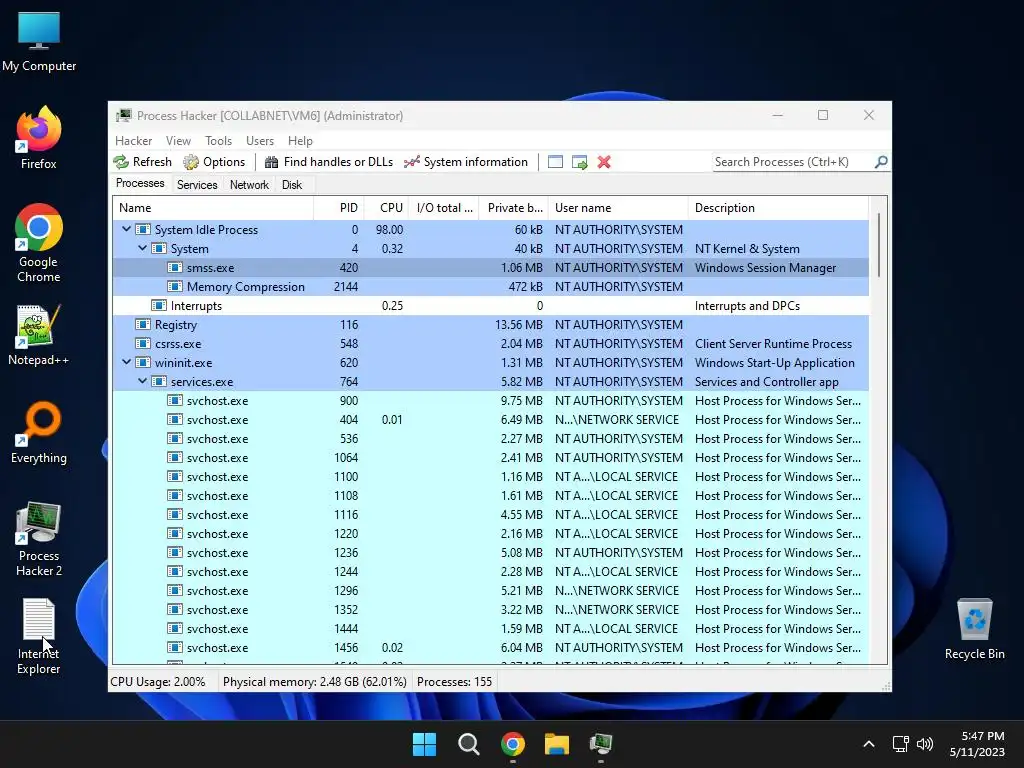The height and width of the screenshot is (768, 1024).
Task: Sort by the User name column header
Action: pos(618,208)
